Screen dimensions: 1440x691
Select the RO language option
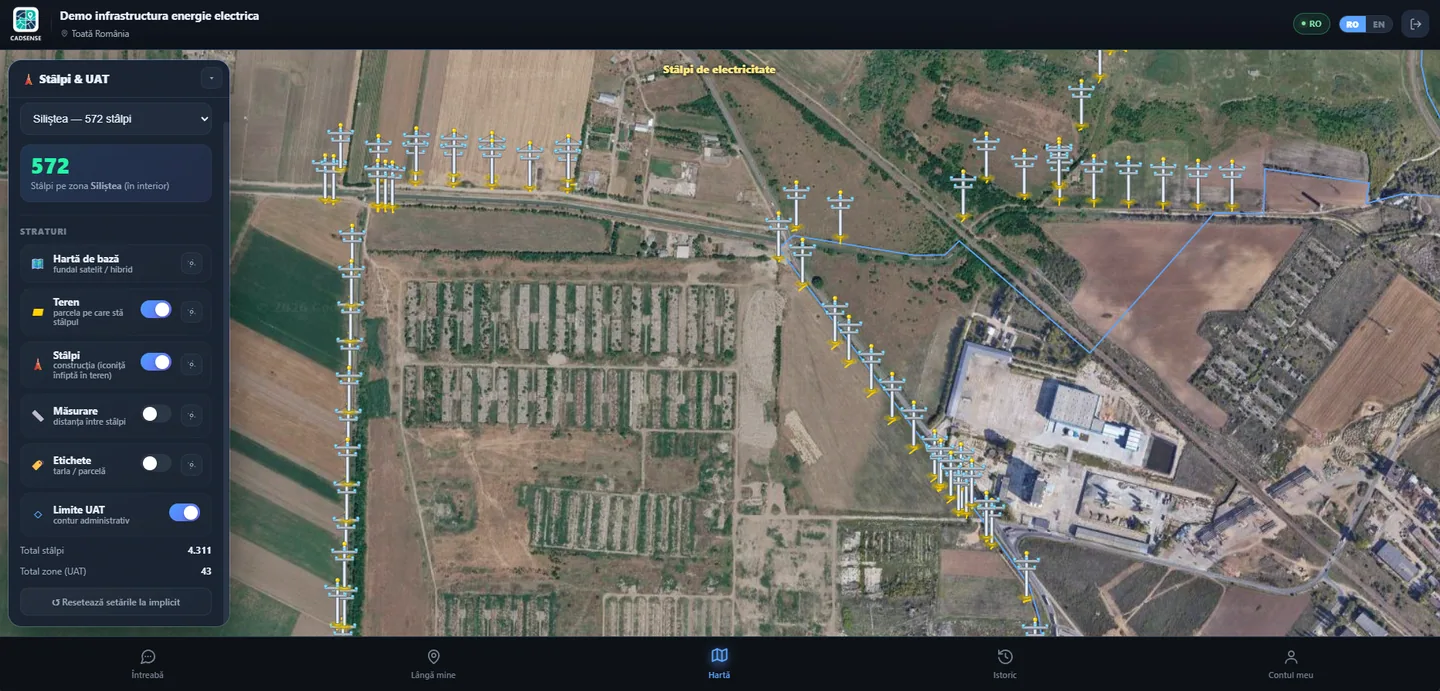[x=1353, y=24]
